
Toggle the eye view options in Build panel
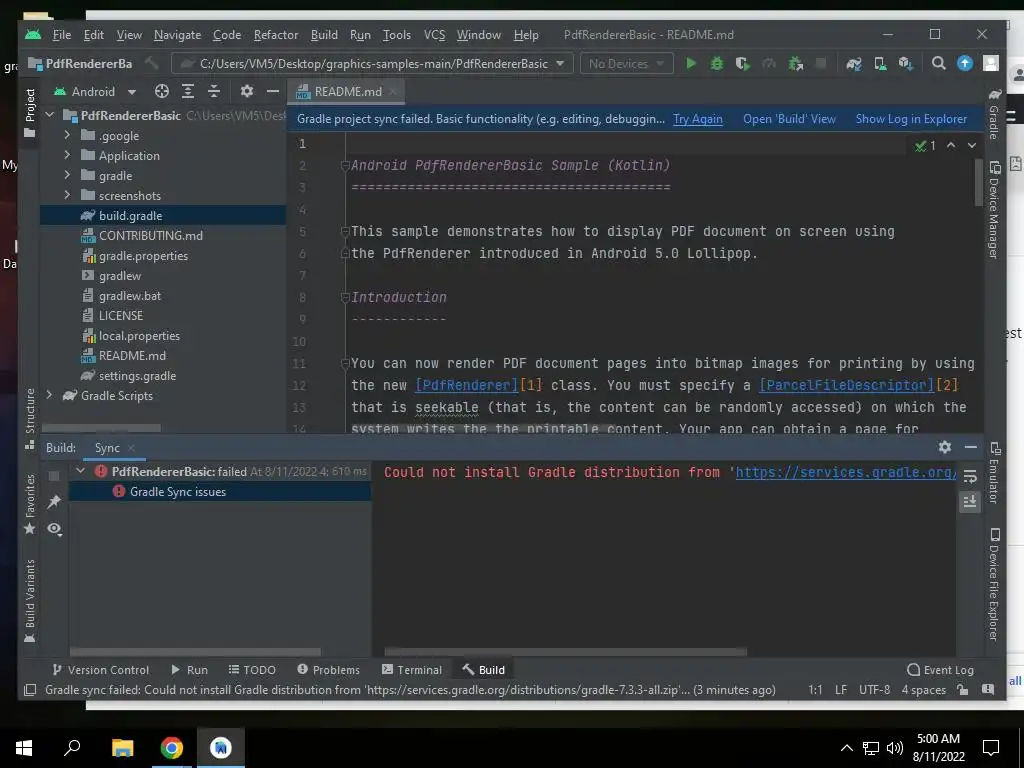55,528
